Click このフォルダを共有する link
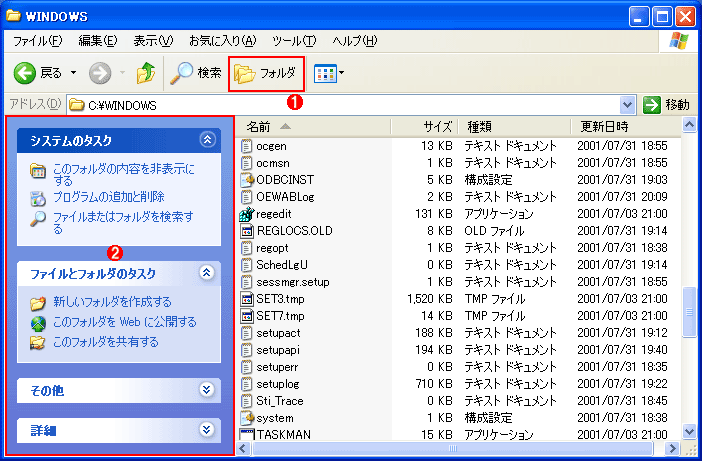Viewport: 702px width, 461px height. click(106, 342)
